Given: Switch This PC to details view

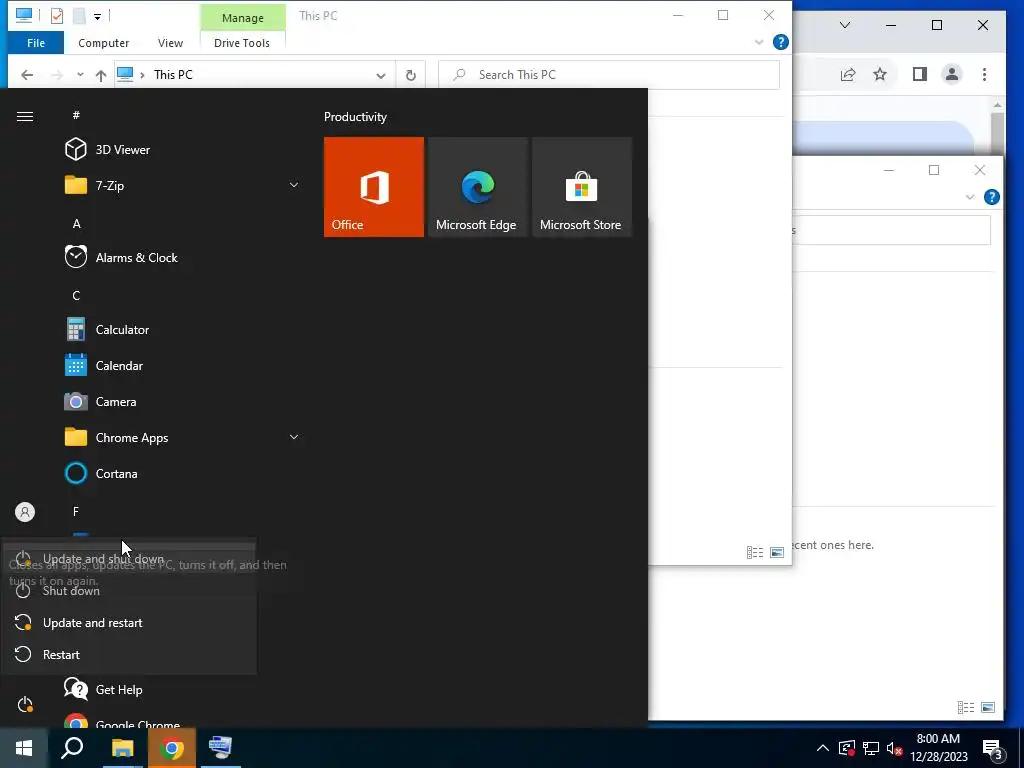Looking at the screenshot, I should pos(755,552).
